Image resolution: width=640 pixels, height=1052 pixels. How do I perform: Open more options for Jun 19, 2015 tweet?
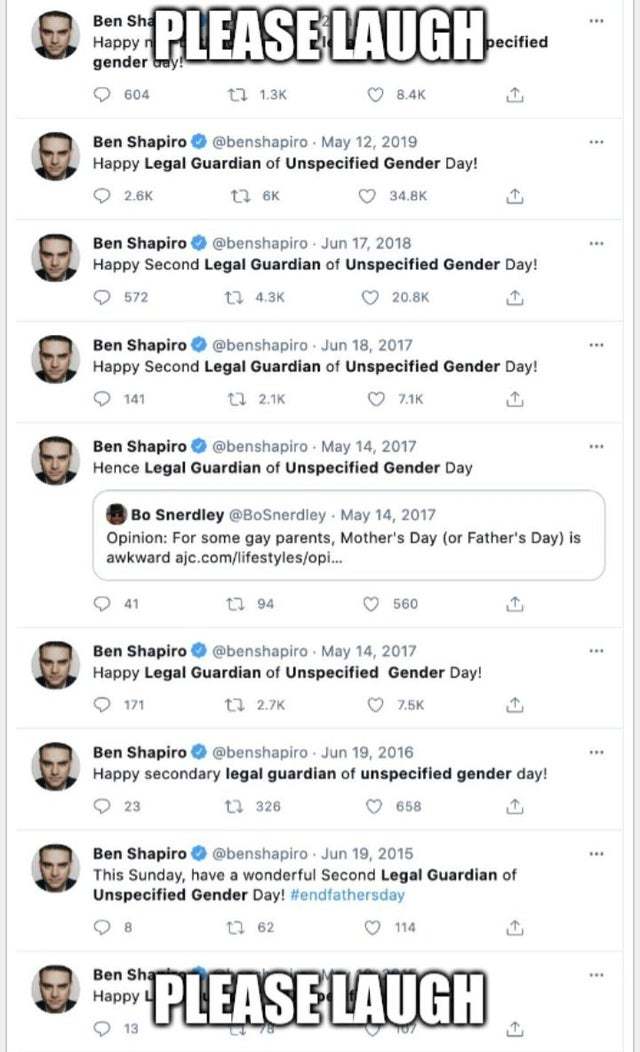pyautogui.click(x=596, y=854)
